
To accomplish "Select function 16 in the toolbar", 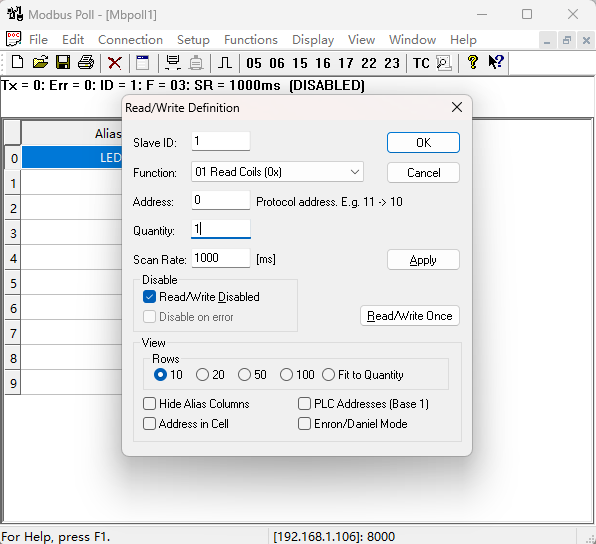I will point(323,63).
